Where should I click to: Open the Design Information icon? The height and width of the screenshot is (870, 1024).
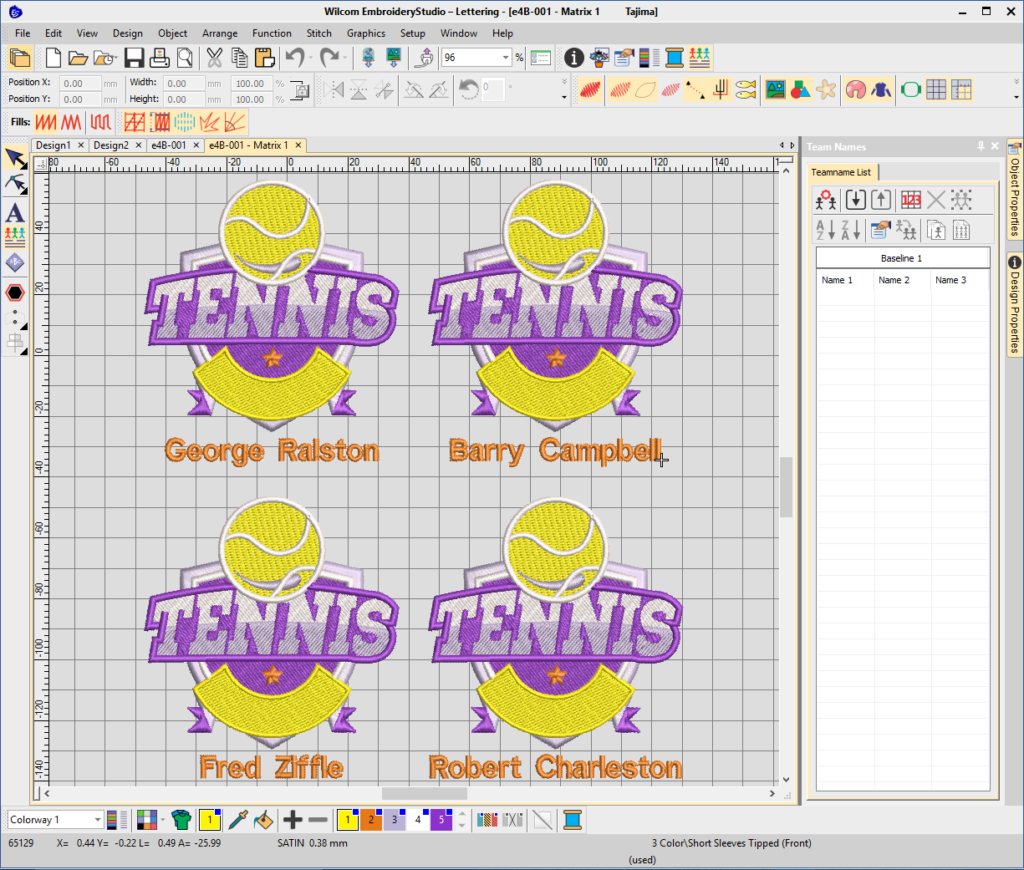pos(574,58)
